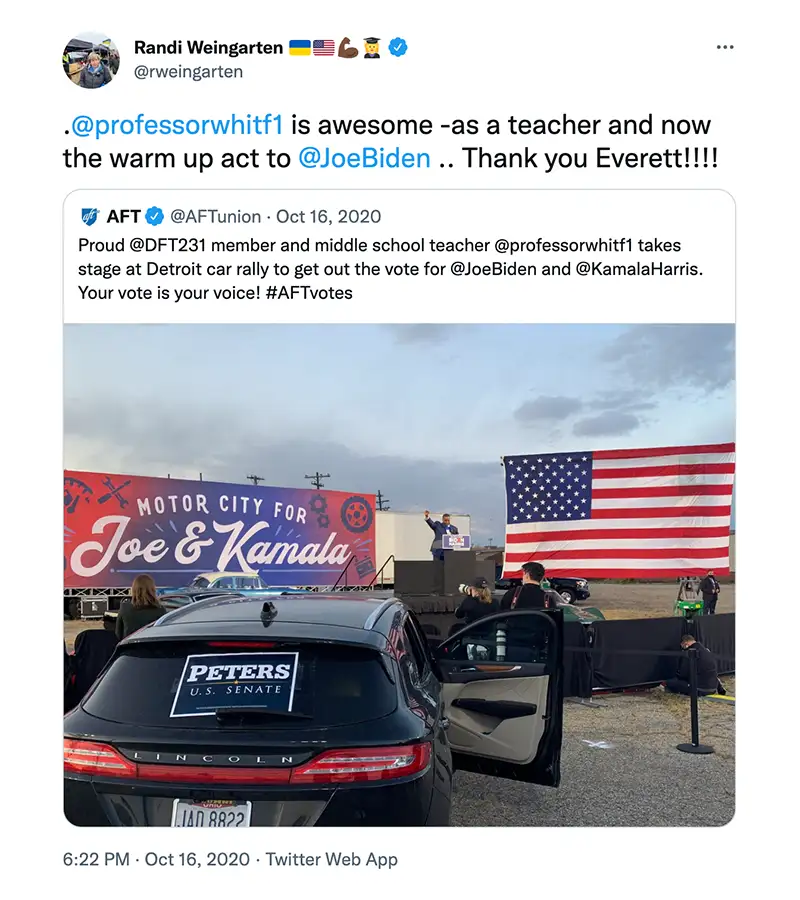The height and width of the screenshot is (900, 800).
Task: Open the @rweingarten handle
Action: click(x=188, y=72)
